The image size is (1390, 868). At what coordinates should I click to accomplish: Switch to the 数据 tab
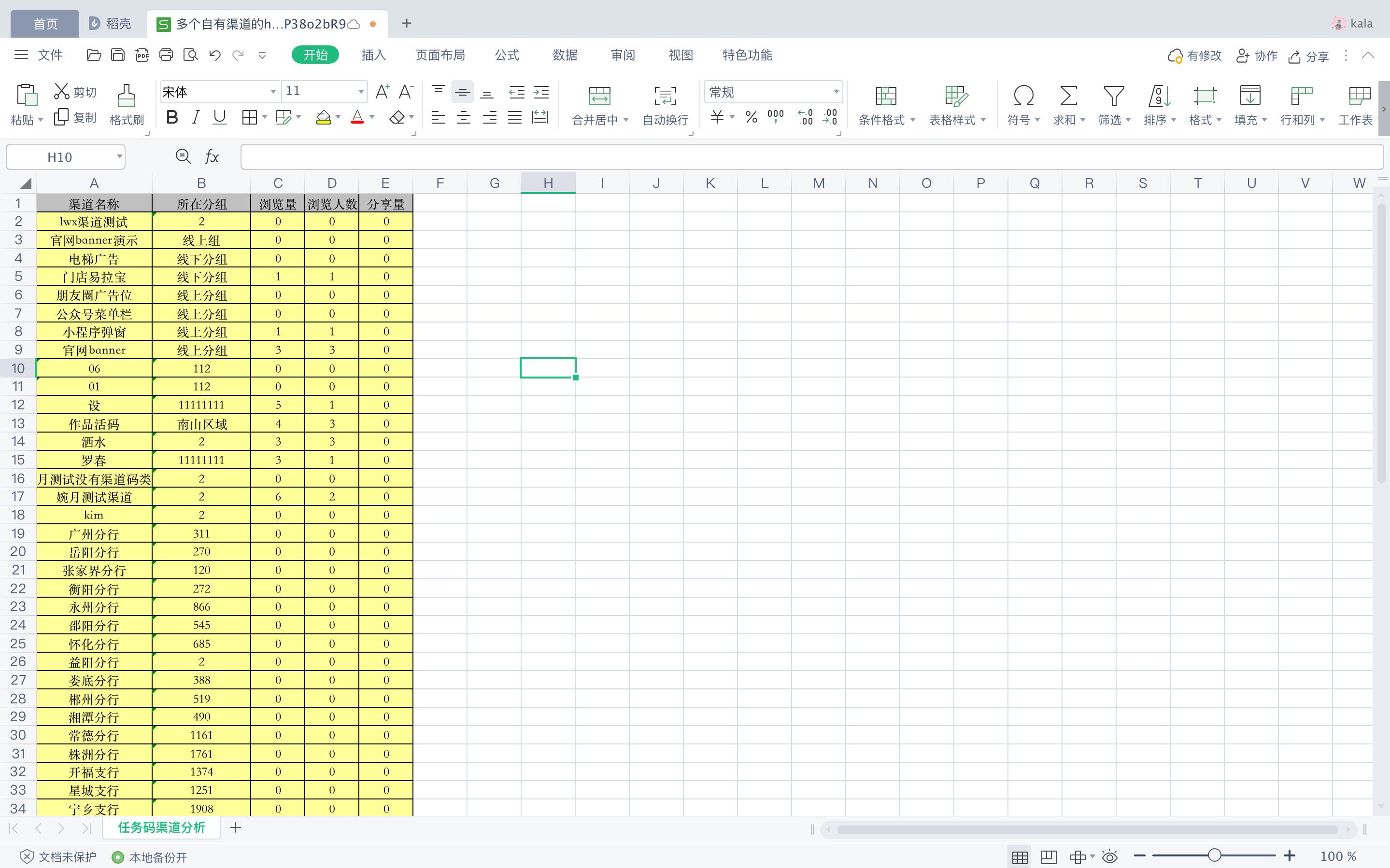click(x=565, y=55)
